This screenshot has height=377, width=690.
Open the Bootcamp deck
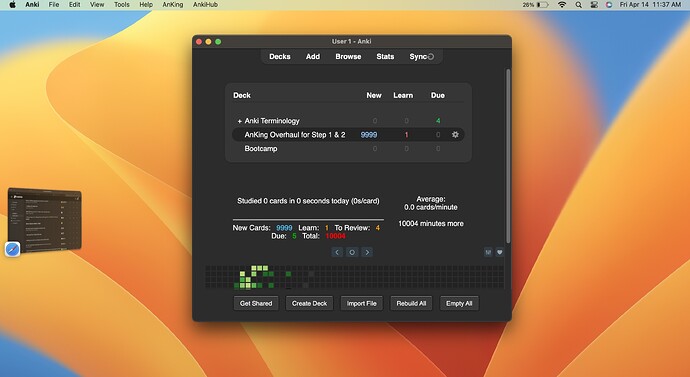261,149
